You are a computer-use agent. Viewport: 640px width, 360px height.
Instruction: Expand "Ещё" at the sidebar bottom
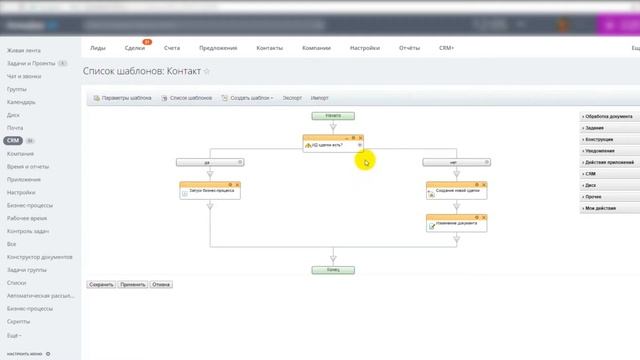click(x=14, y=335)
